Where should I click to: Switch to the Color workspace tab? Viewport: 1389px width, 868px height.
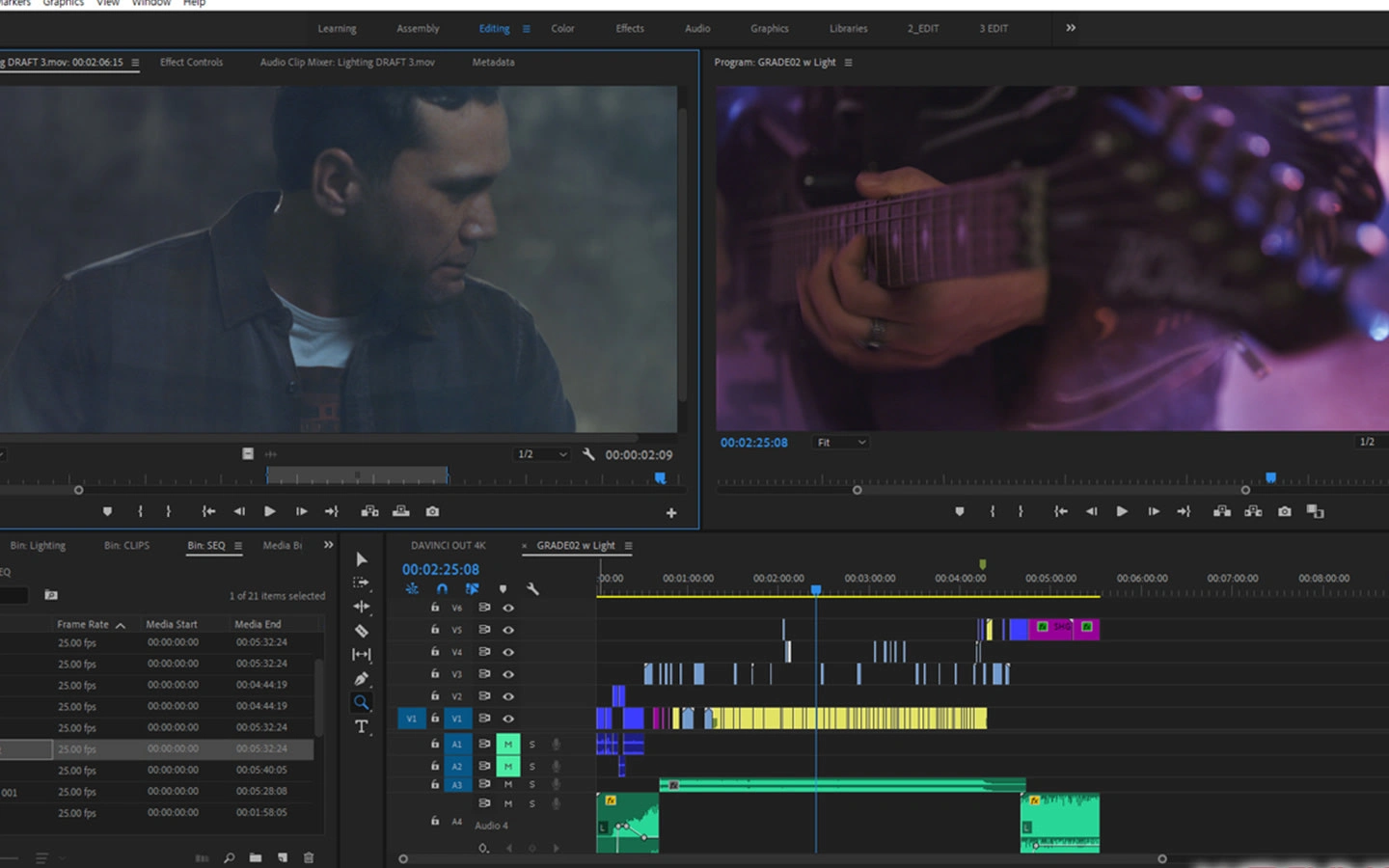click(x=562, y=29)
